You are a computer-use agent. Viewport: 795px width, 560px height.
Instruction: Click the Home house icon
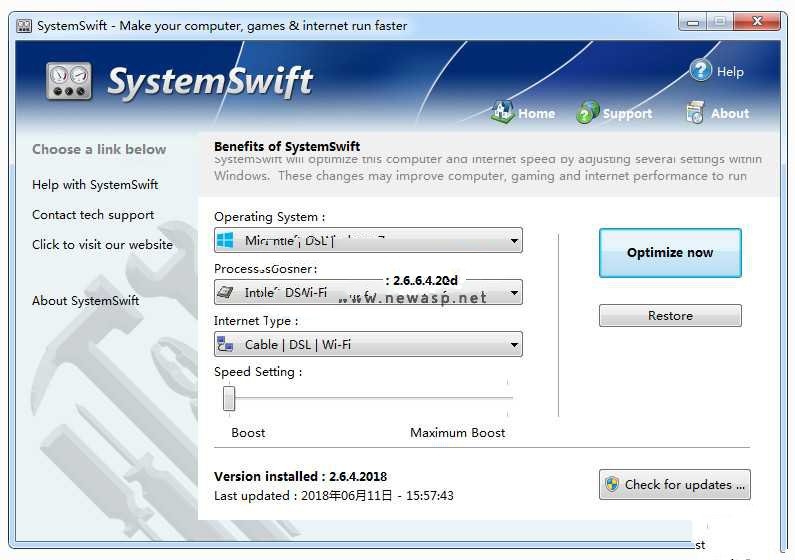[x=502, y=111]
